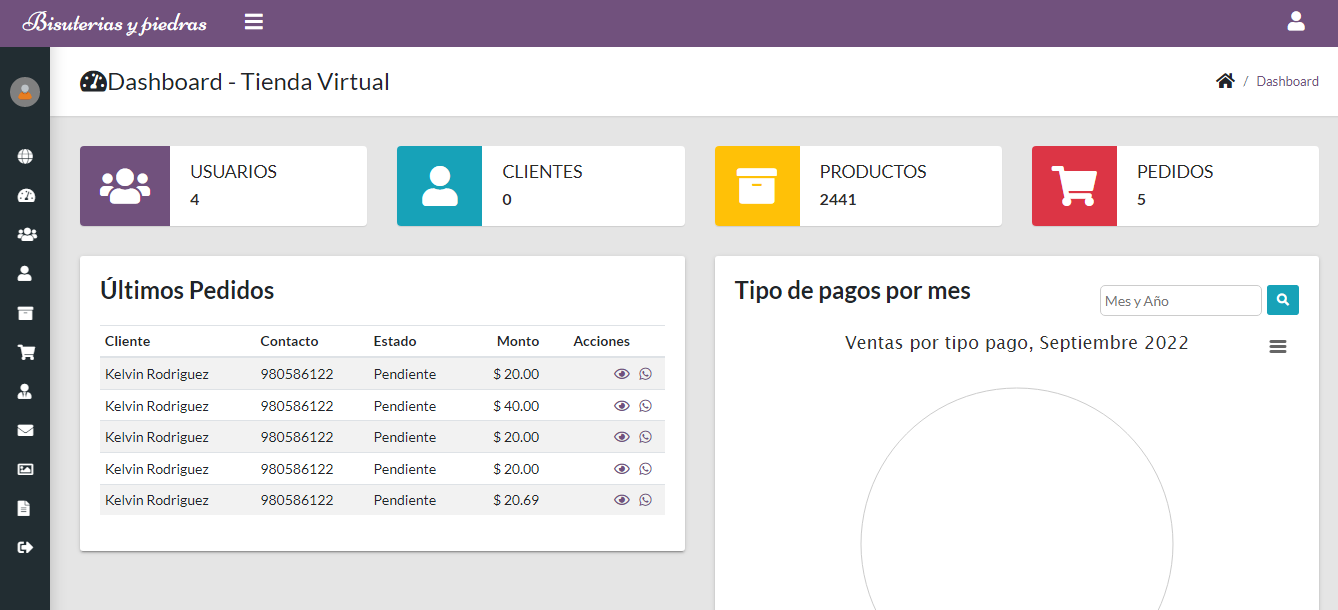Open the globe icon in the sidebar
Screen dimensions: 1338x610
(25, 156)
